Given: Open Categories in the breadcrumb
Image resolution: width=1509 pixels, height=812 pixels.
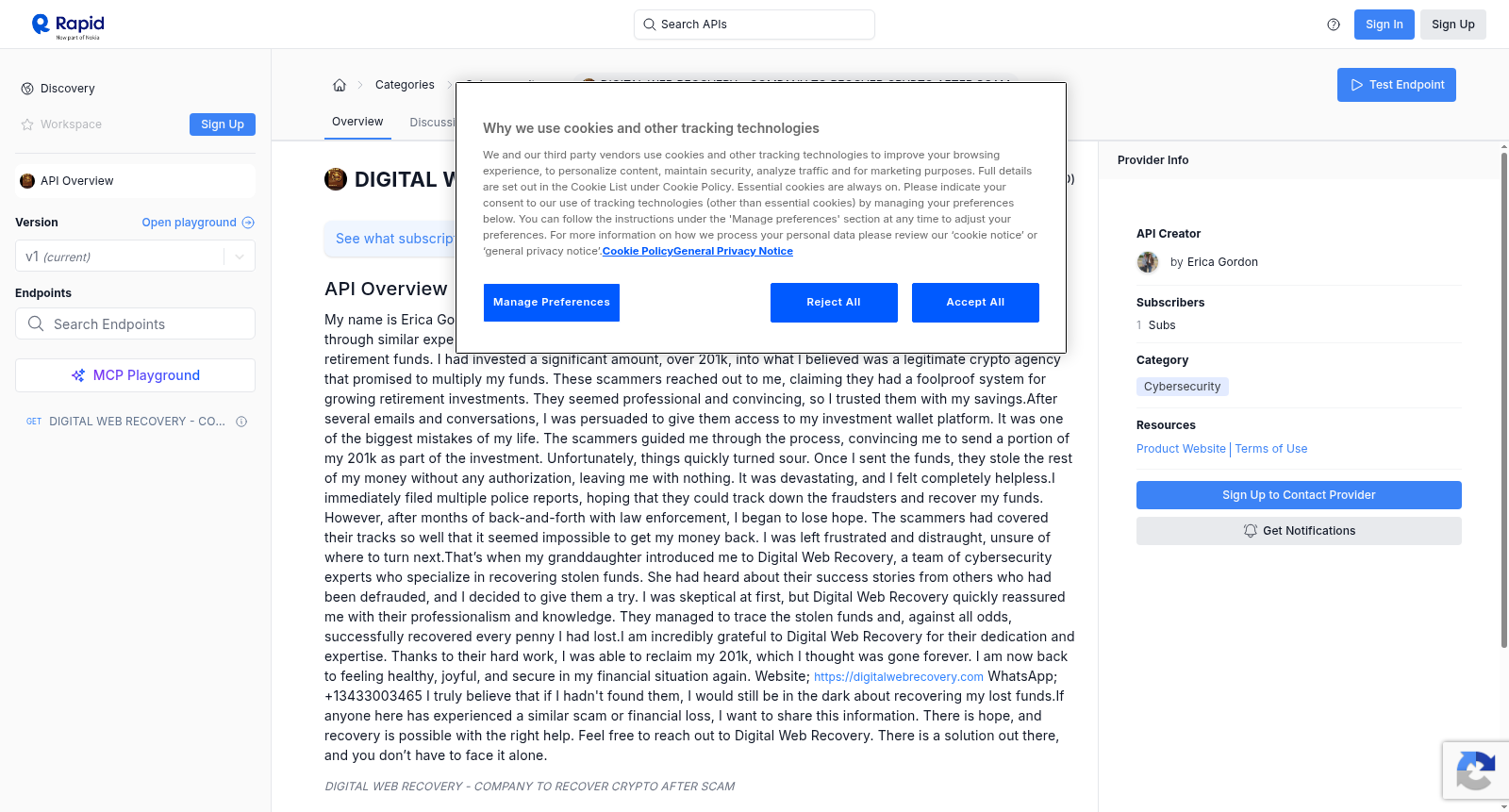Looking at the screenshot, I should tap(405, 85).
